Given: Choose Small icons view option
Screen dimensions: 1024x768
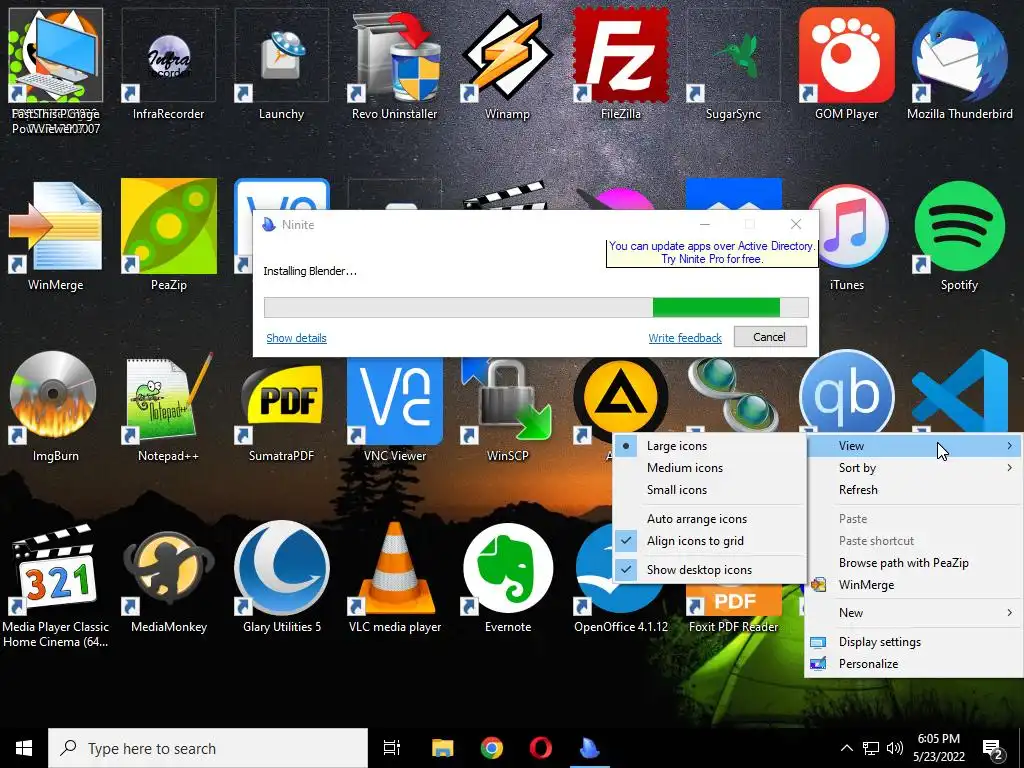Looking at the screenshot, I should pyautogui.click(x=710, y=490).
